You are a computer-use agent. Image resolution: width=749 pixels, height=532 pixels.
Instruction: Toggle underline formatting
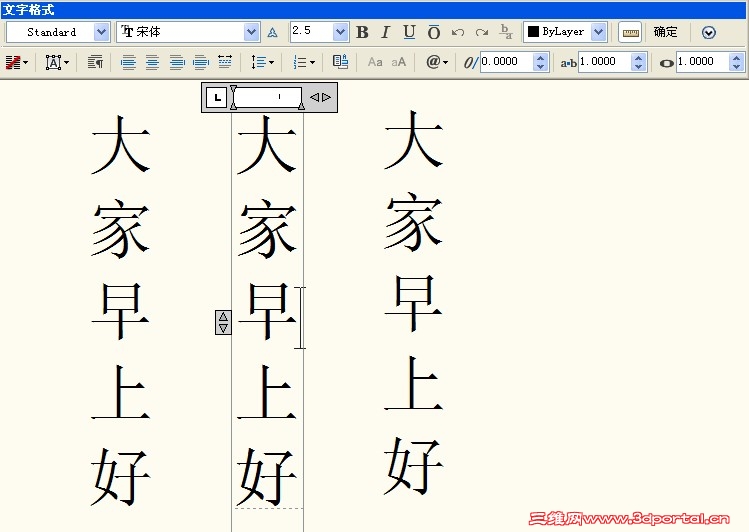[x=409, y=32]
